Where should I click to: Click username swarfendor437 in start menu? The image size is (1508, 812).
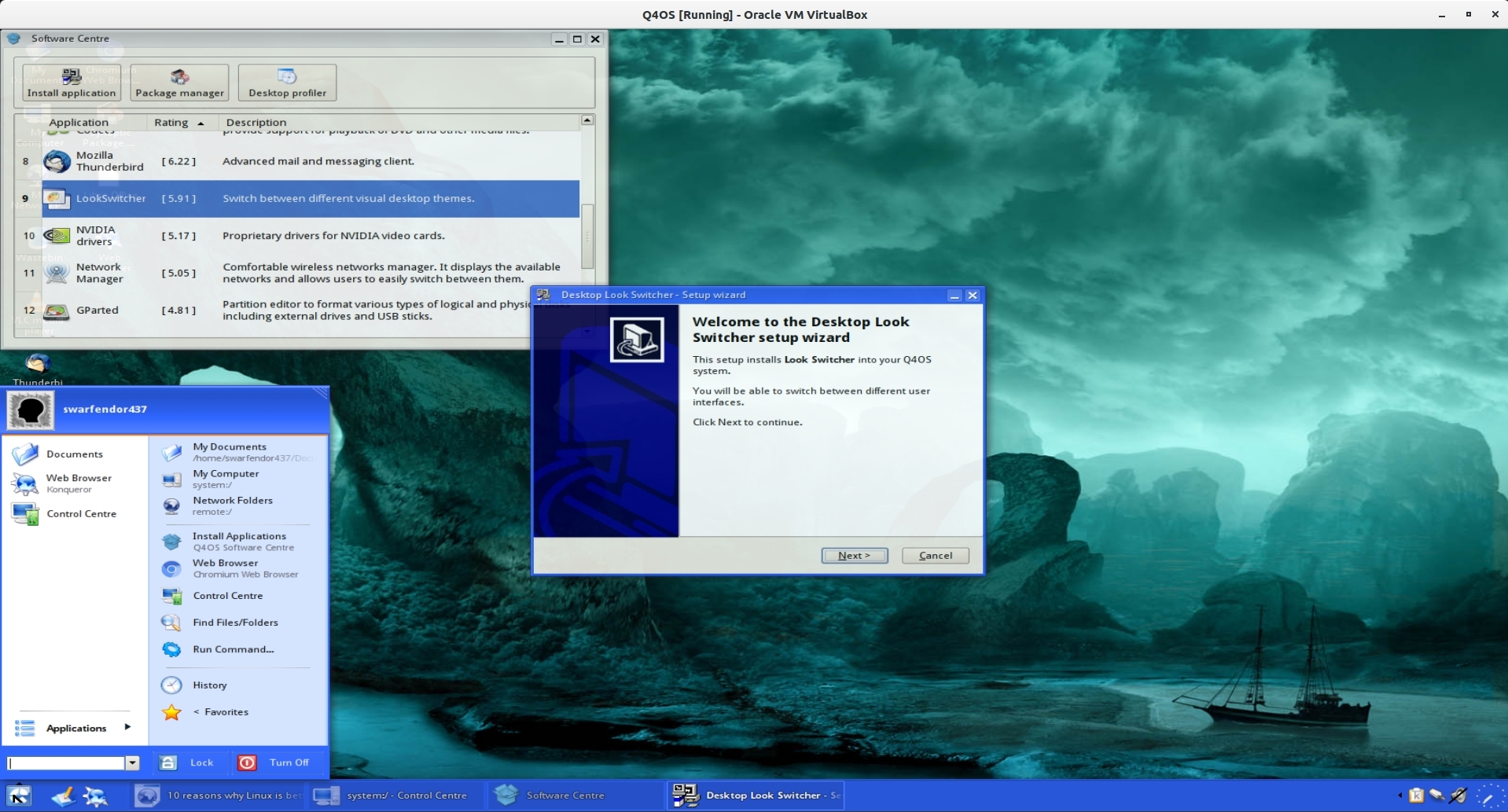tap(105, 410)
